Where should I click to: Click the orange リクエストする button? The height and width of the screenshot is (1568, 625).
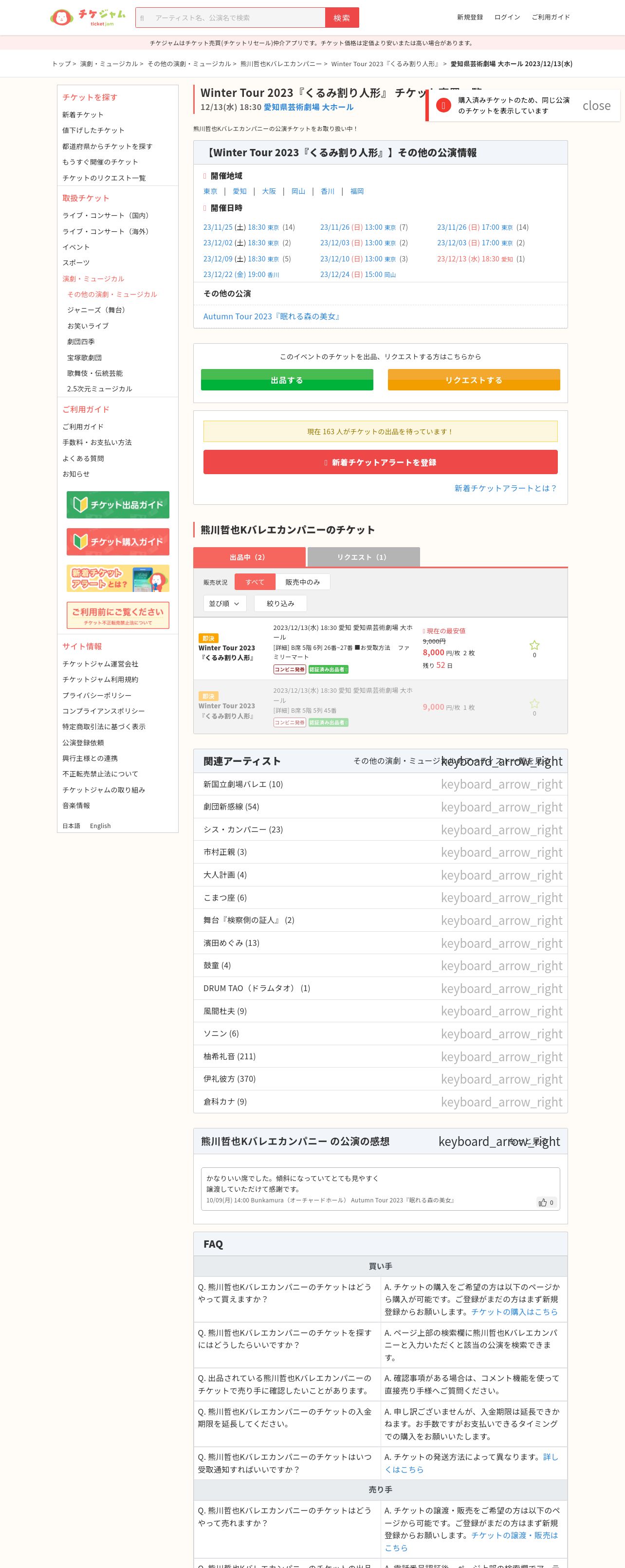pos(474,380)
